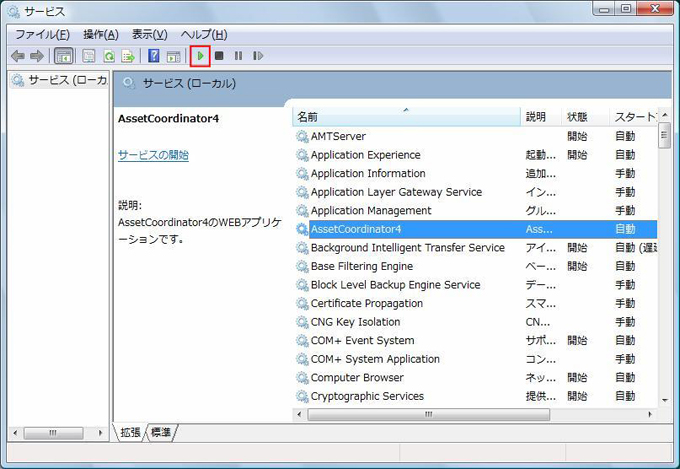680x469 pixels.
Task: Open Help with the question mark icon
Action: point(154,56)
